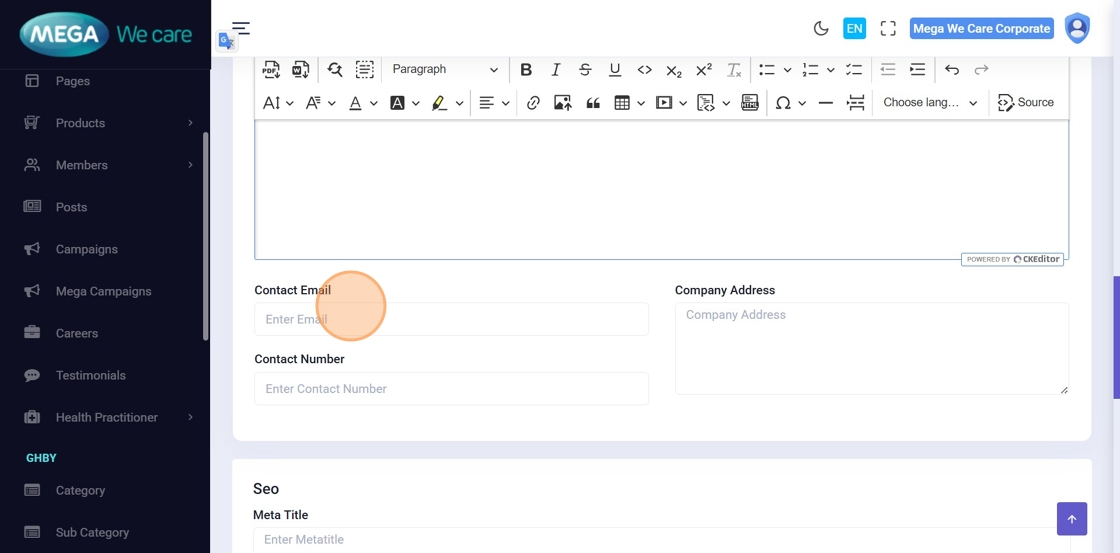Open the Choose language dropdown
1120x553 pixels.
[930, 103]
